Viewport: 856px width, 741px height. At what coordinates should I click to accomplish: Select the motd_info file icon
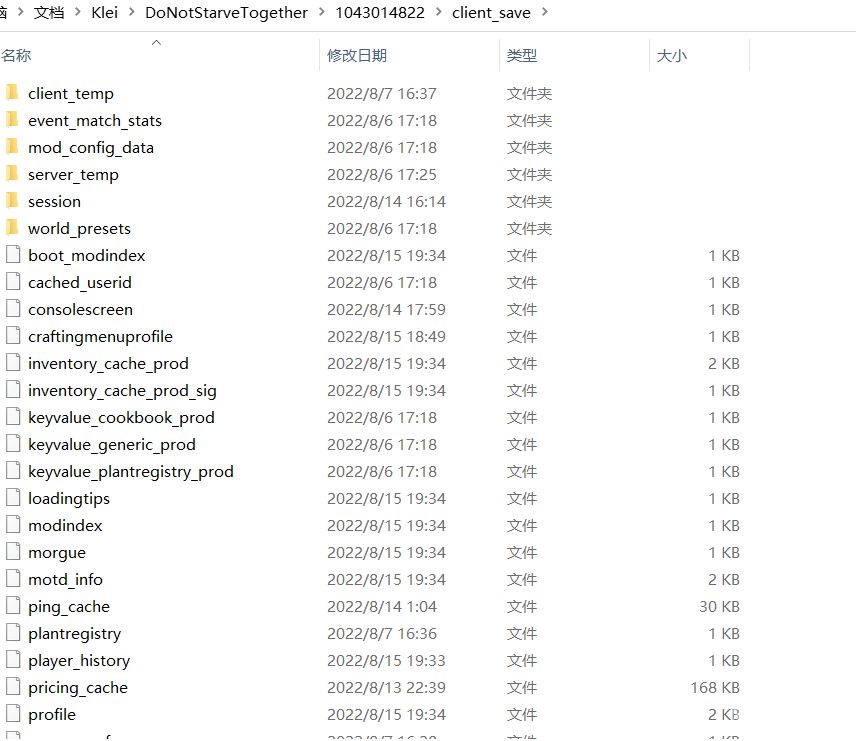(x=13, y=579)
